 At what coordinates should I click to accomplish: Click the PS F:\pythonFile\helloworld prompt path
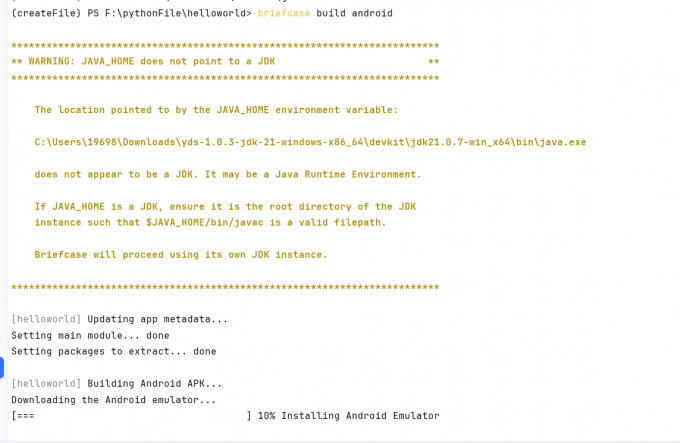pos(169,13)
